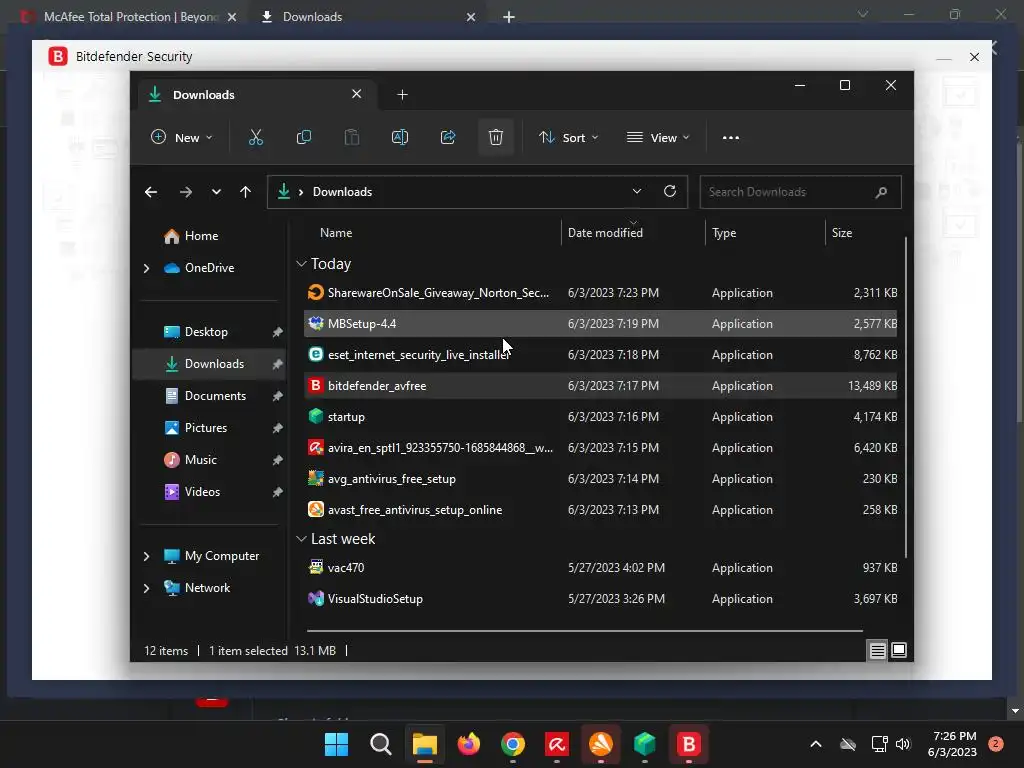Click the search magnifier icon in Explorer
This screenshot has width=1024, height=768.
(x=881, y=192)
